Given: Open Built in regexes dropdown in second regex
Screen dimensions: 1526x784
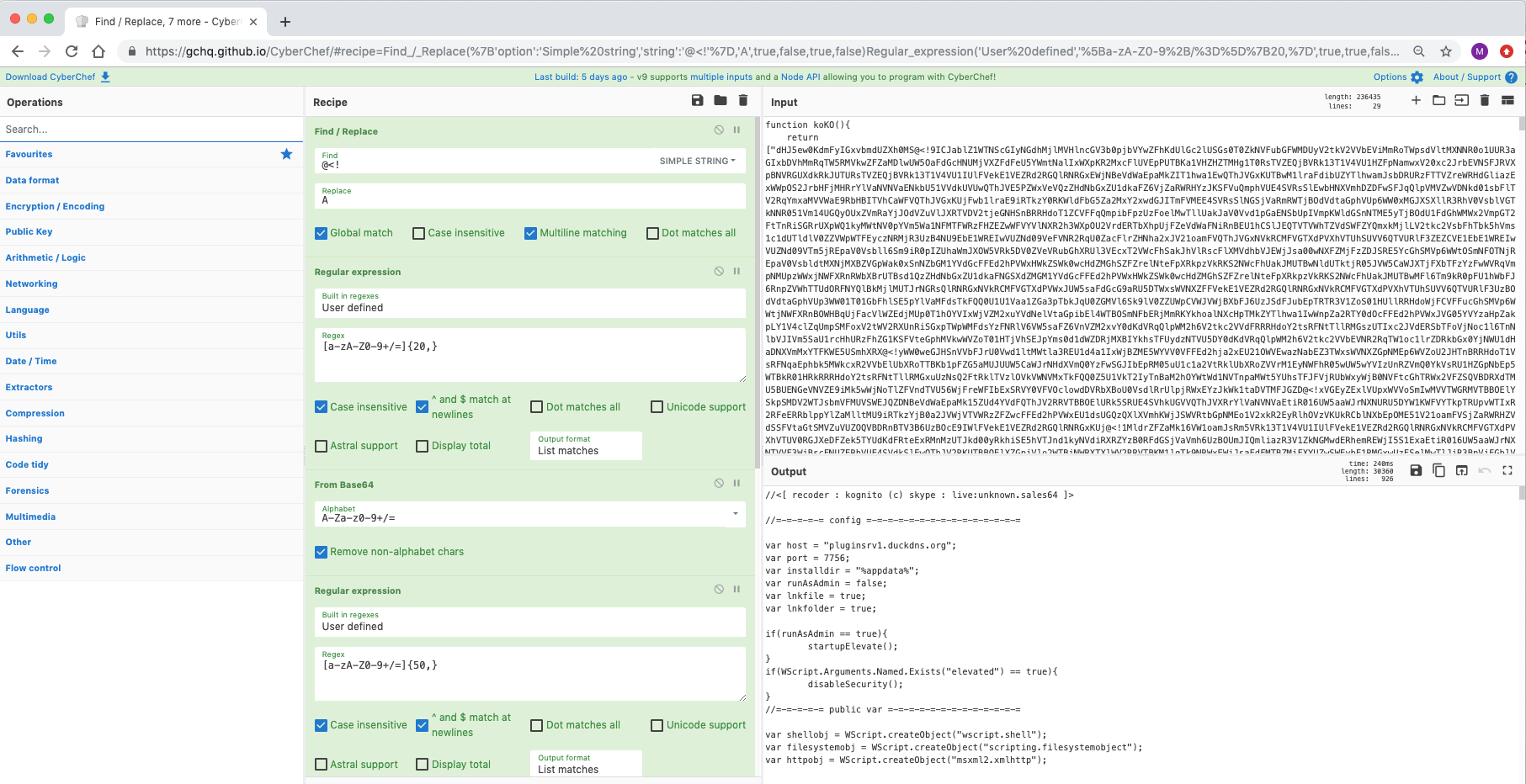Looking at the screenshot, I should (530, 622).
